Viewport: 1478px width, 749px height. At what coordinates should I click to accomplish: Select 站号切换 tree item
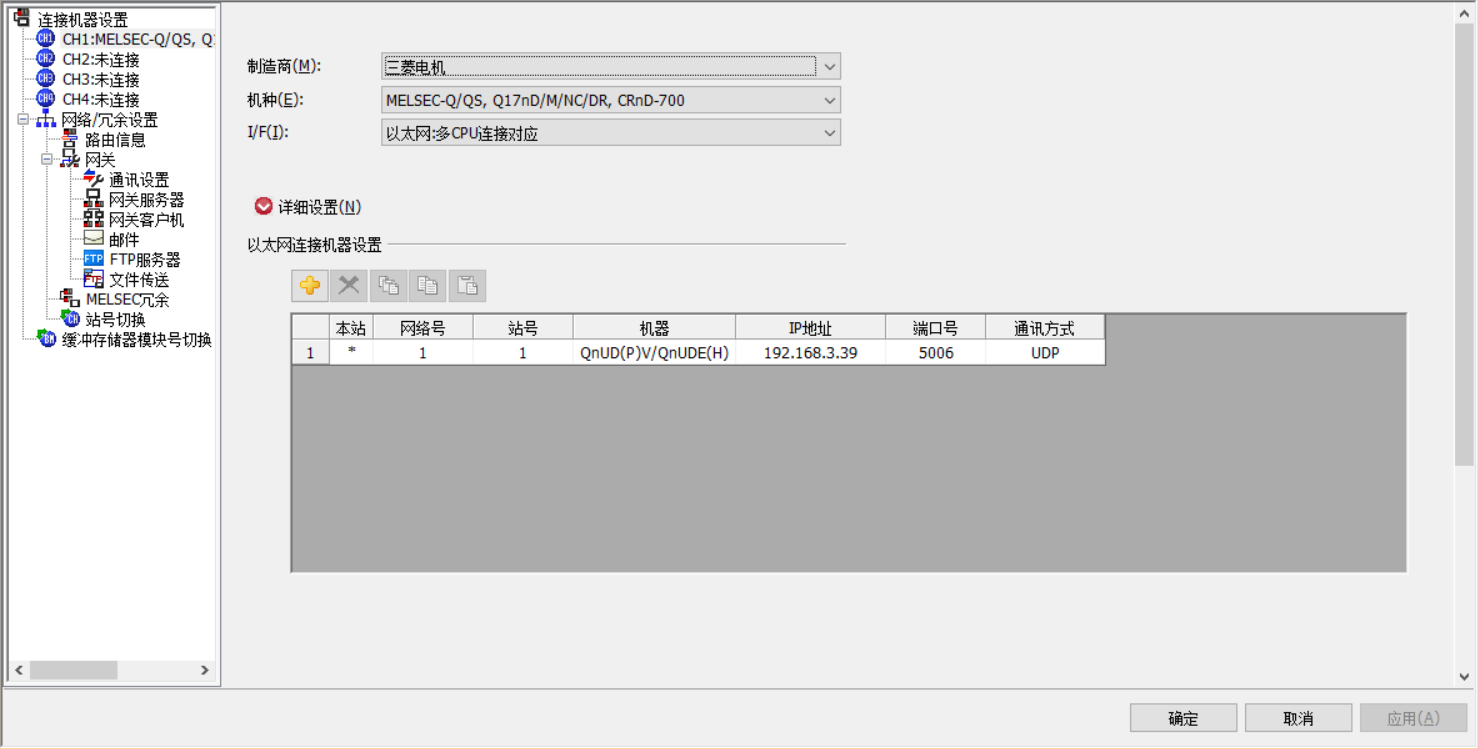pyautogui.click(x=115, y=320)
